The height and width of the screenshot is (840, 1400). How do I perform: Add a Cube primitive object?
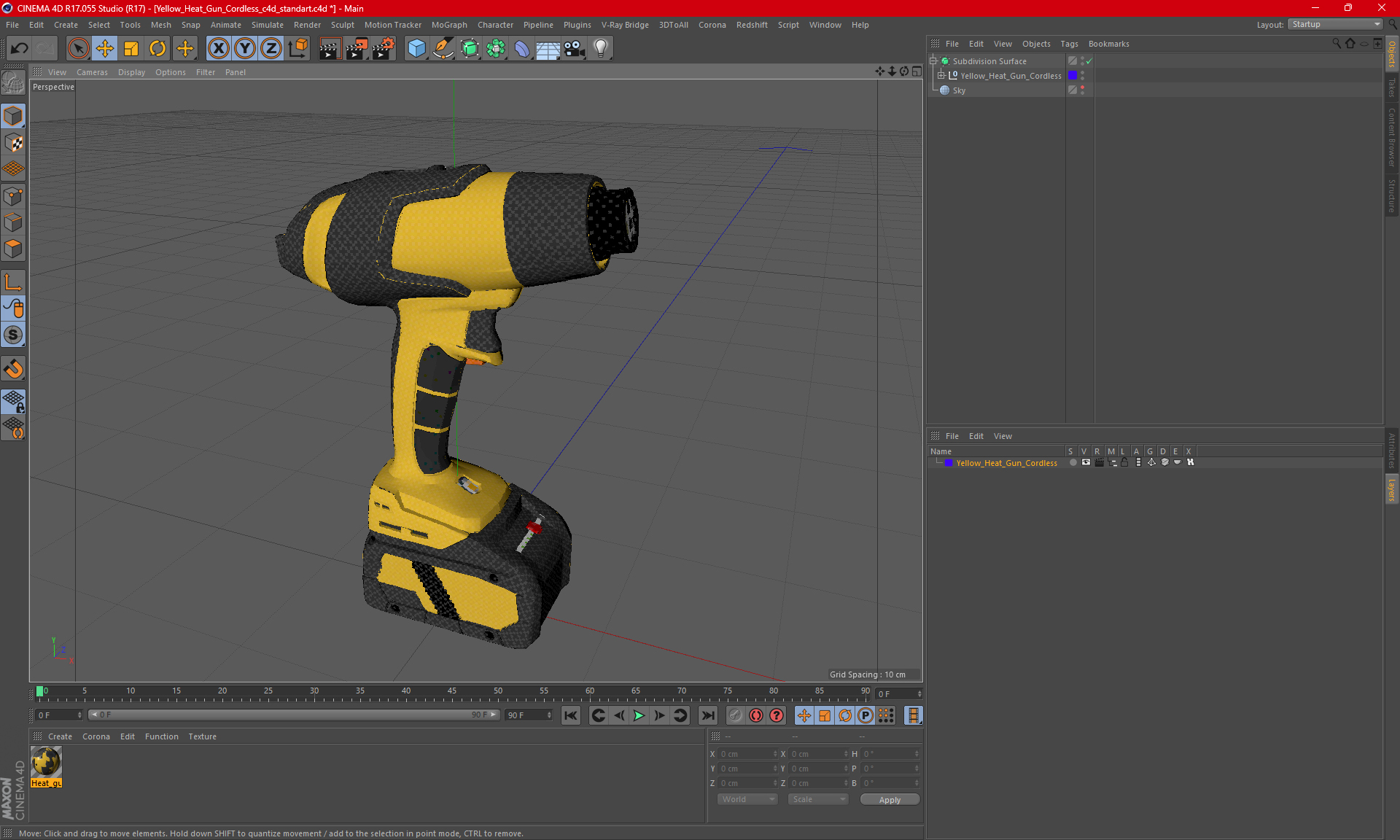[x=416, y=48]
